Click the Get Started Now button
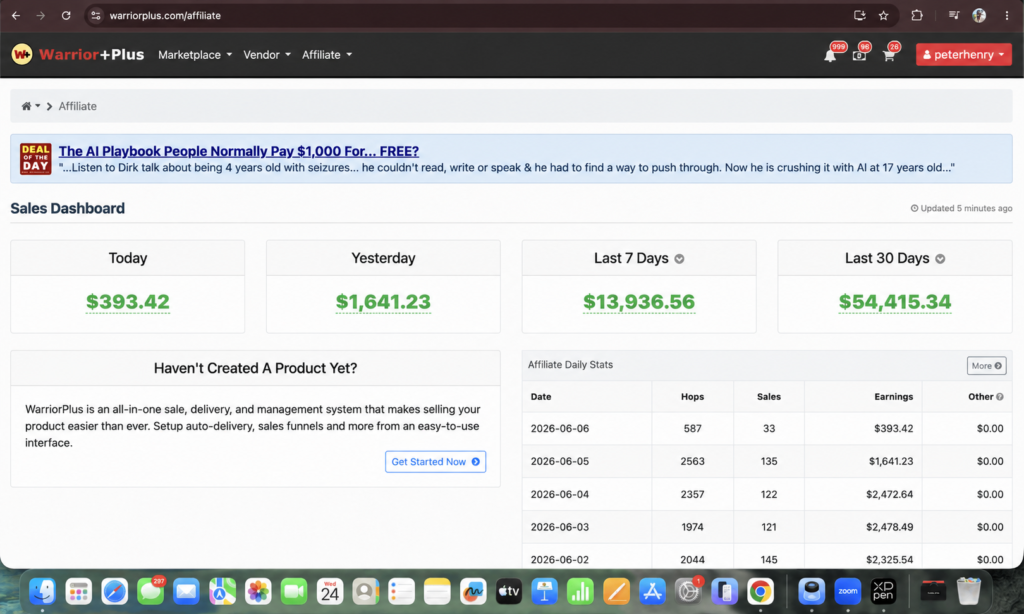Image resolution: width=1024 pixels, height=614 pixels. [x=435, y=462]
